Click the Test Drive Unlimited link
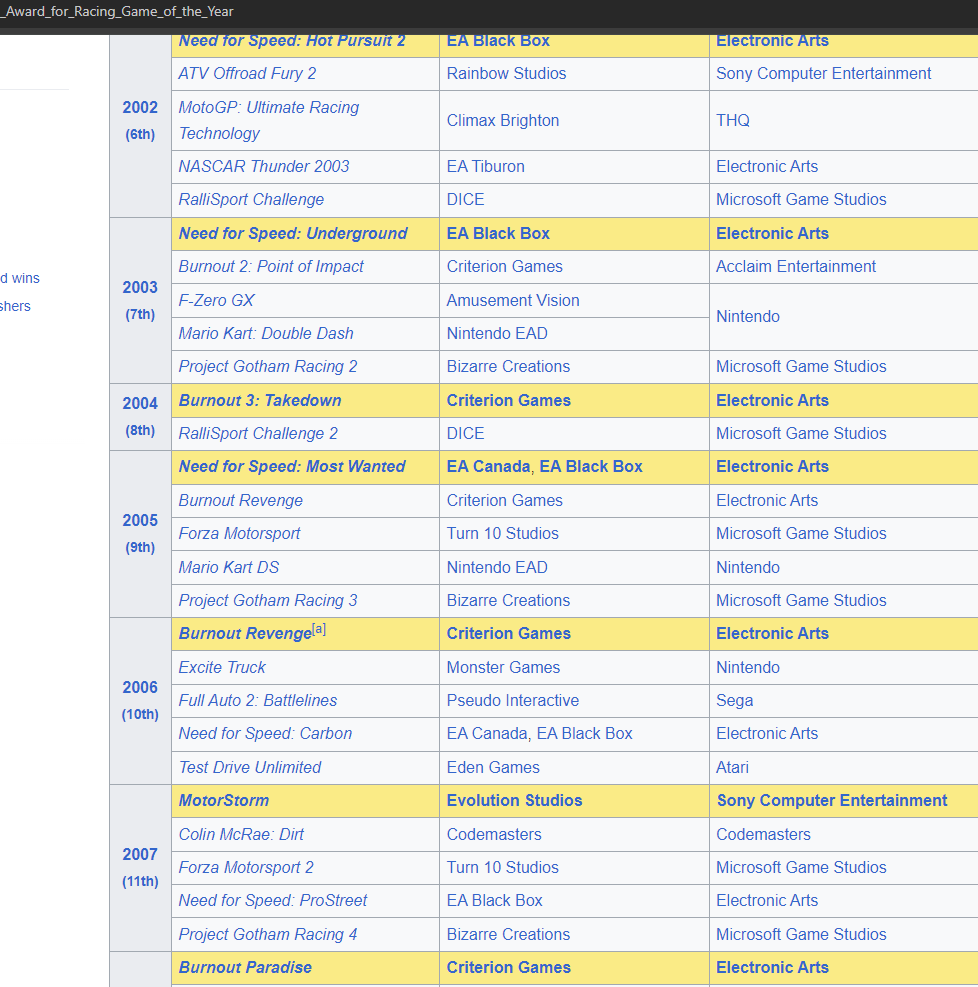This screenshot has width=978, height=987. point(250,767)
